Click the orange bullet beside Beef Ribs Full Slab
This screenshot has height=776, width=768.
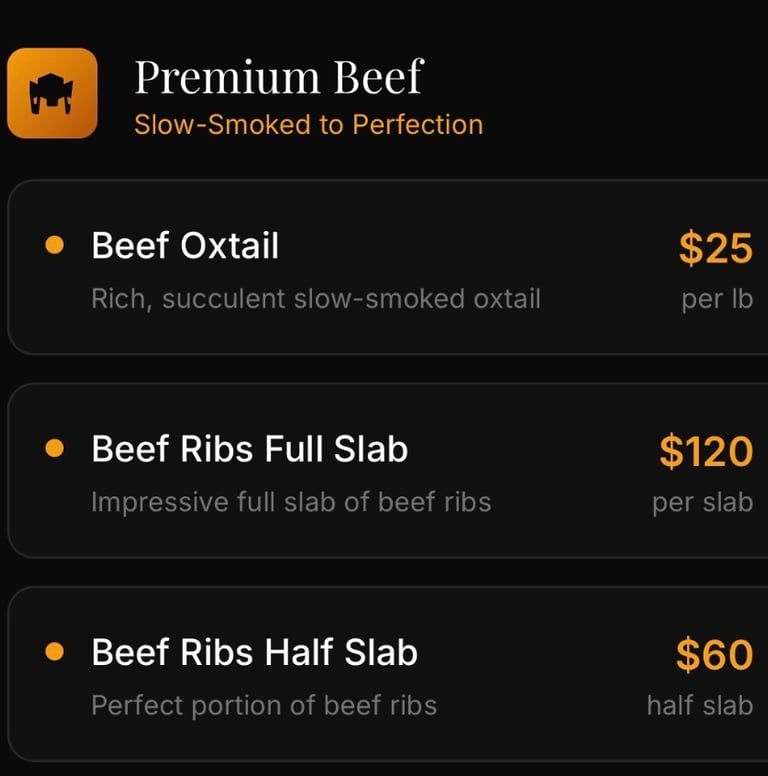click(x=55, y=449)
